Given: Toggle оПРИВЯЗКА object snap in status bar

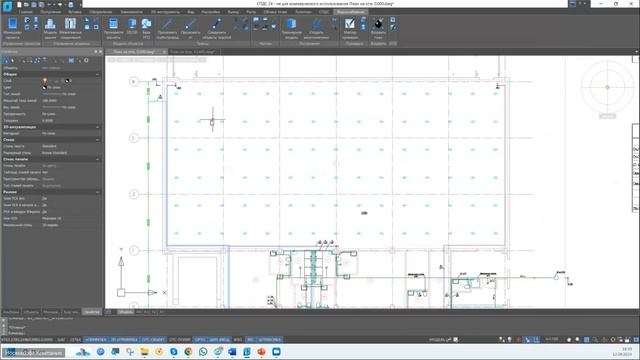Looking at the screenshot, I should click(x=96, y=340).
